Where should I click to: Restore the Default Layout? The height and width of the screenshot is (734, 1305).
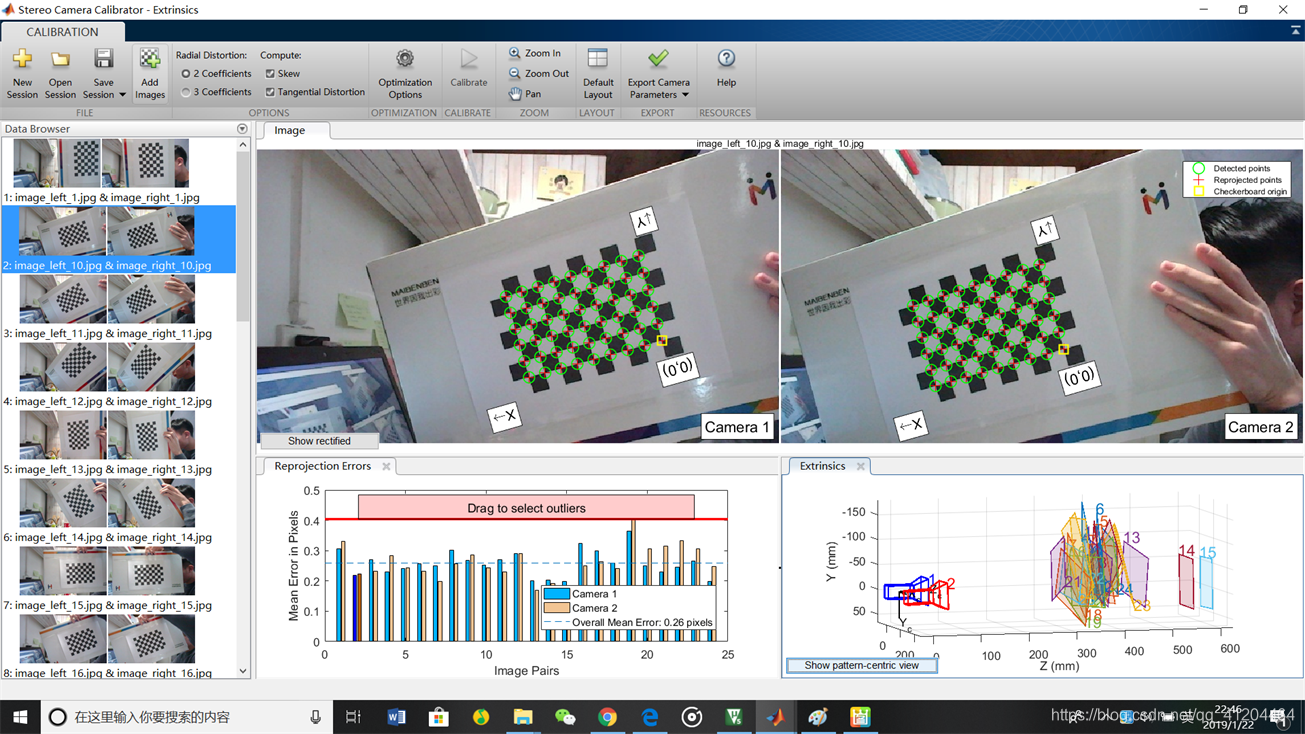(x=598, y=74)
